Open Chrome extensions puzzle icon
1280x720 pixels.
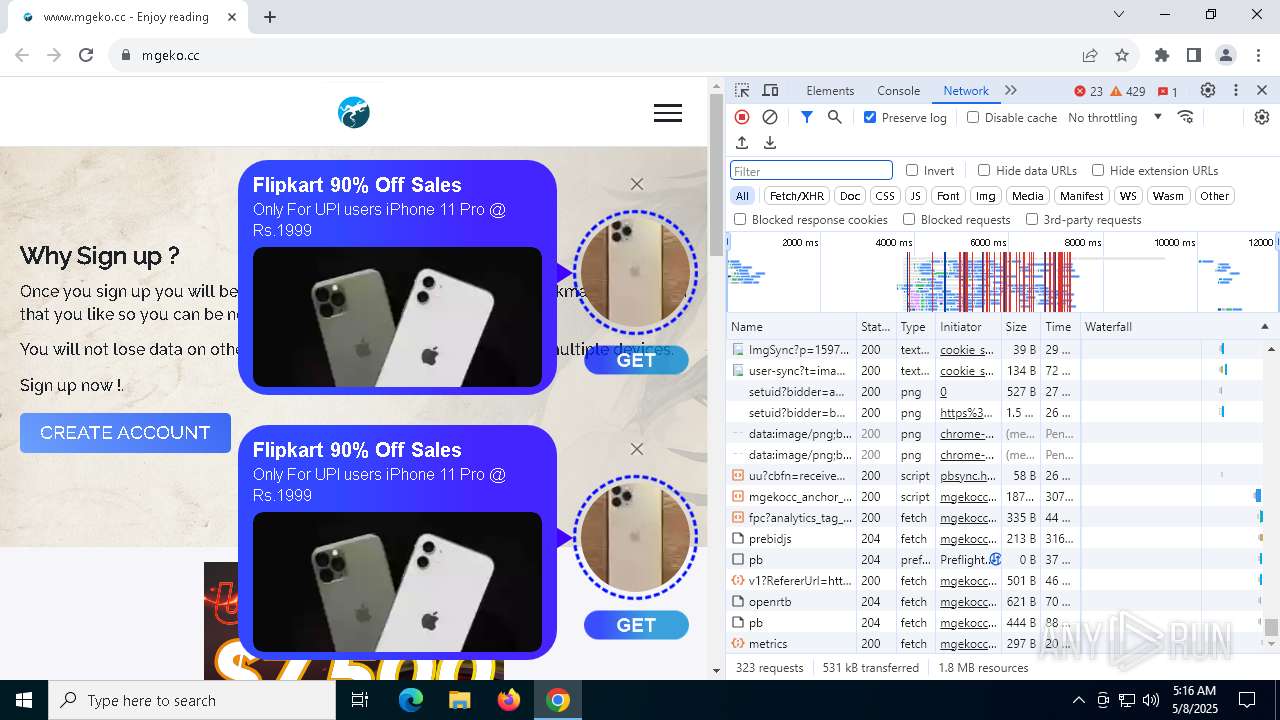tap(1162, 55)
